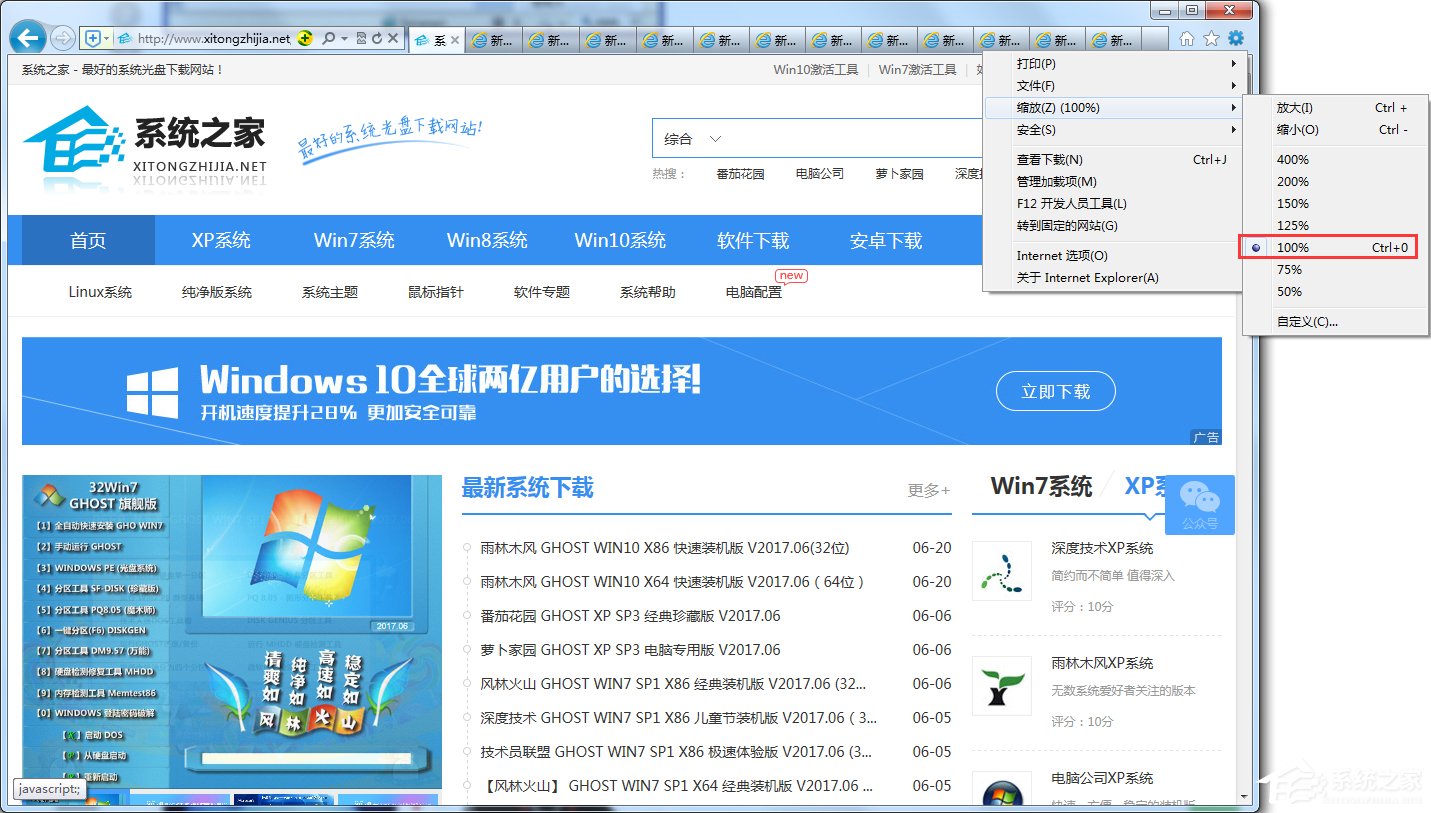
Task: Click the browser back arrow
Action: pyautogui.click(x=26, y=37)
